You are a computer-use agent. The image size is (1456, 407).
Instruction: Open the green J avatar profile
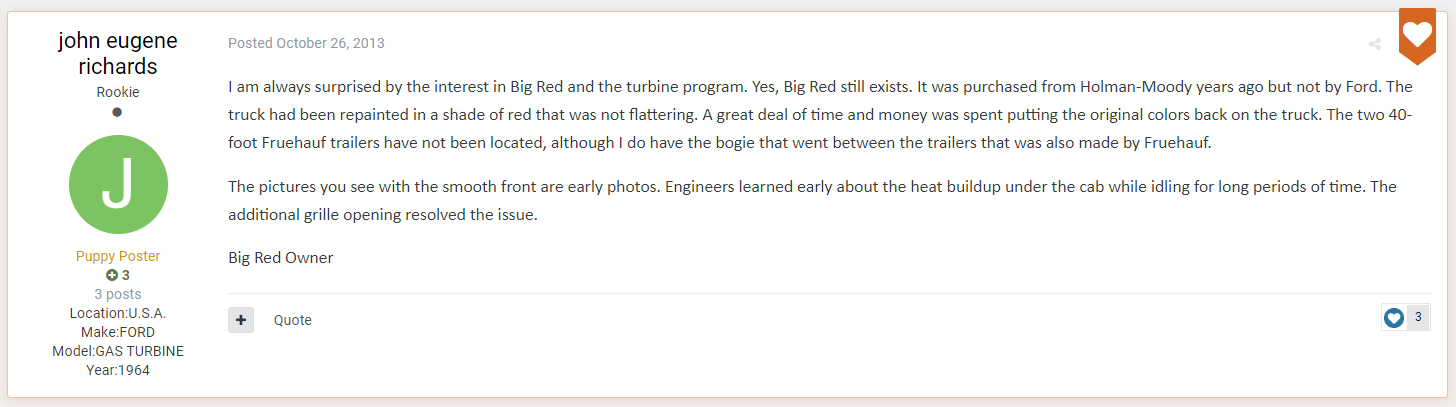coord(118,185)
